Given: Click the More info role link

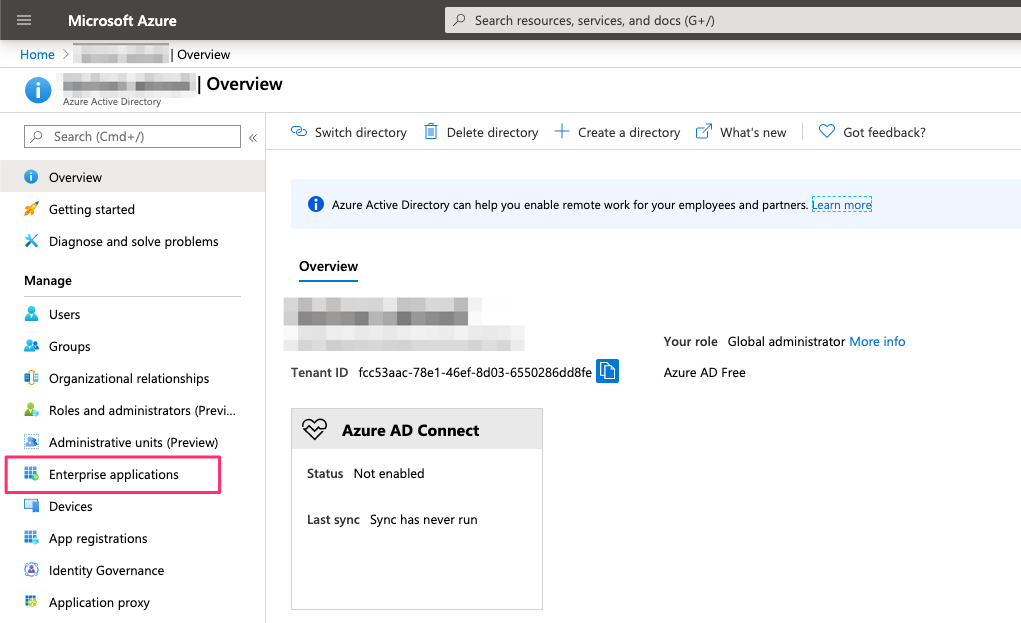Looking at the screenshot, I should point(877,341).
